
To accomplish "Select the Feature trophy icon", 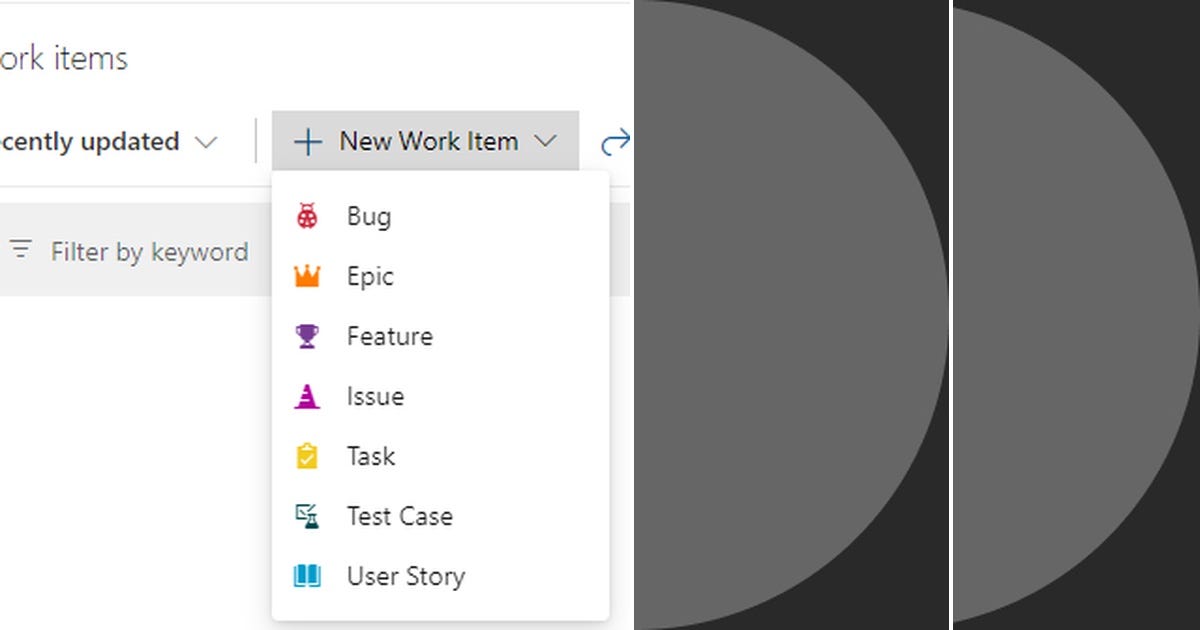I will tap(305, 336).
